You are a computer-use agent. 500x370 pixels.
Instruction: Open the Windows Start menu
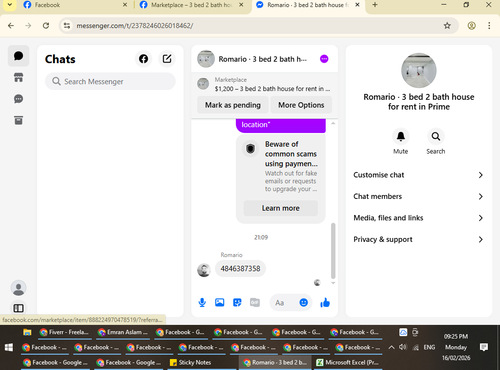[x=9, y=347]
